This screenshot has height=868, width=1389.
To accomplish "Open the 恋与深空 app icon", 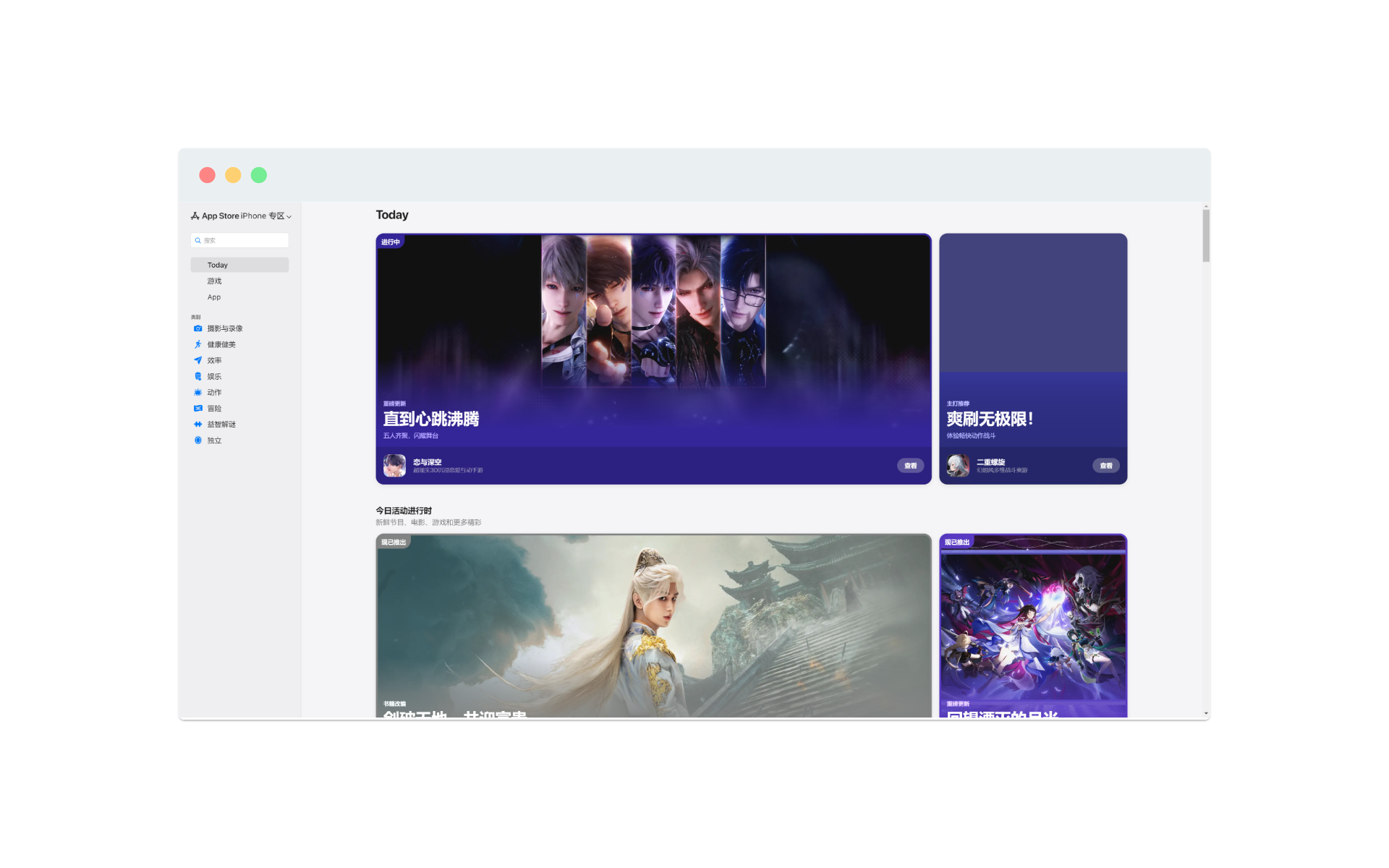I will [x=394, y=465].
